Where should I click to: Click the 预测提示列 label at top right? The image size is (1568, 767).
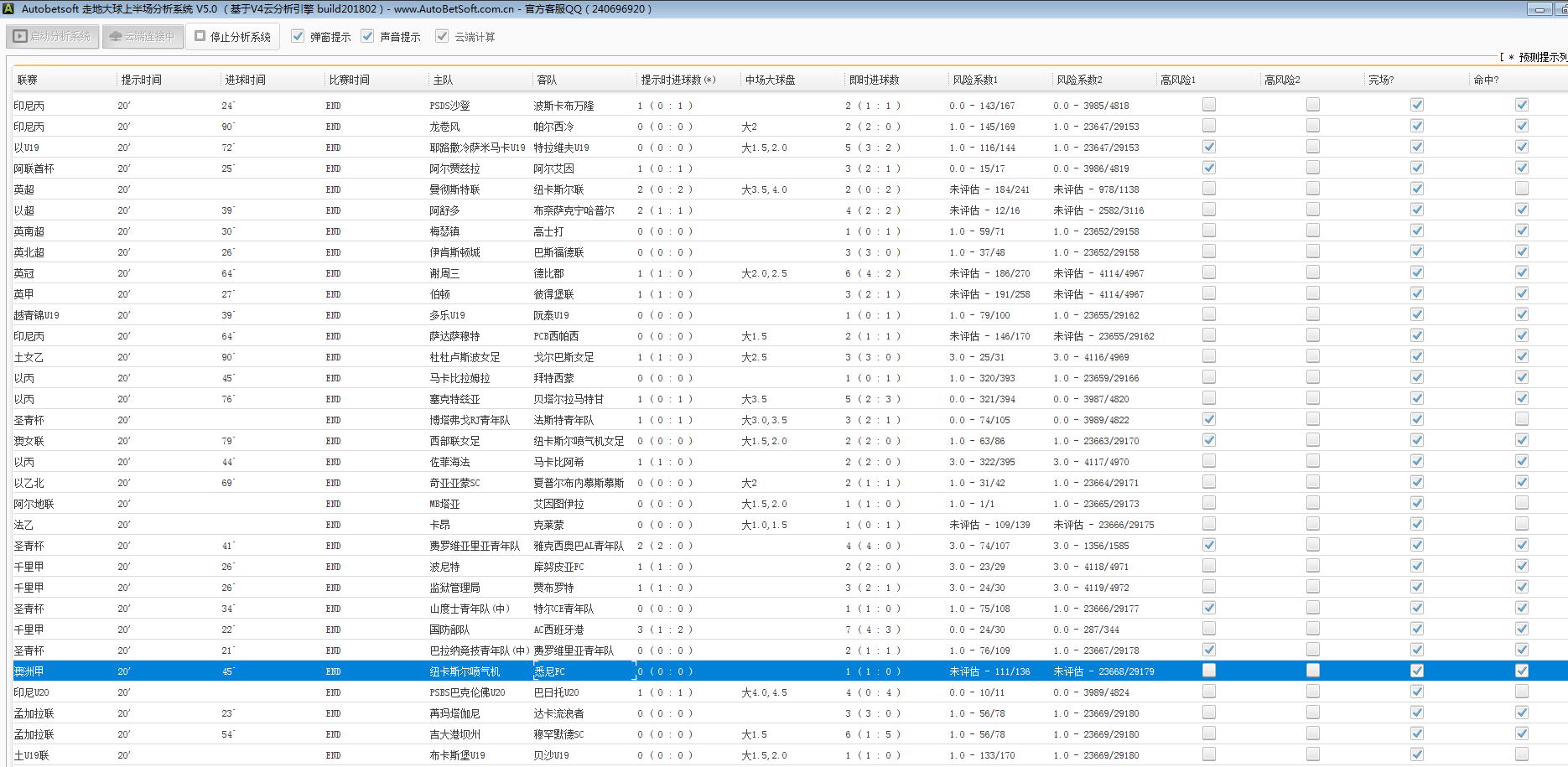[1541, 57]
